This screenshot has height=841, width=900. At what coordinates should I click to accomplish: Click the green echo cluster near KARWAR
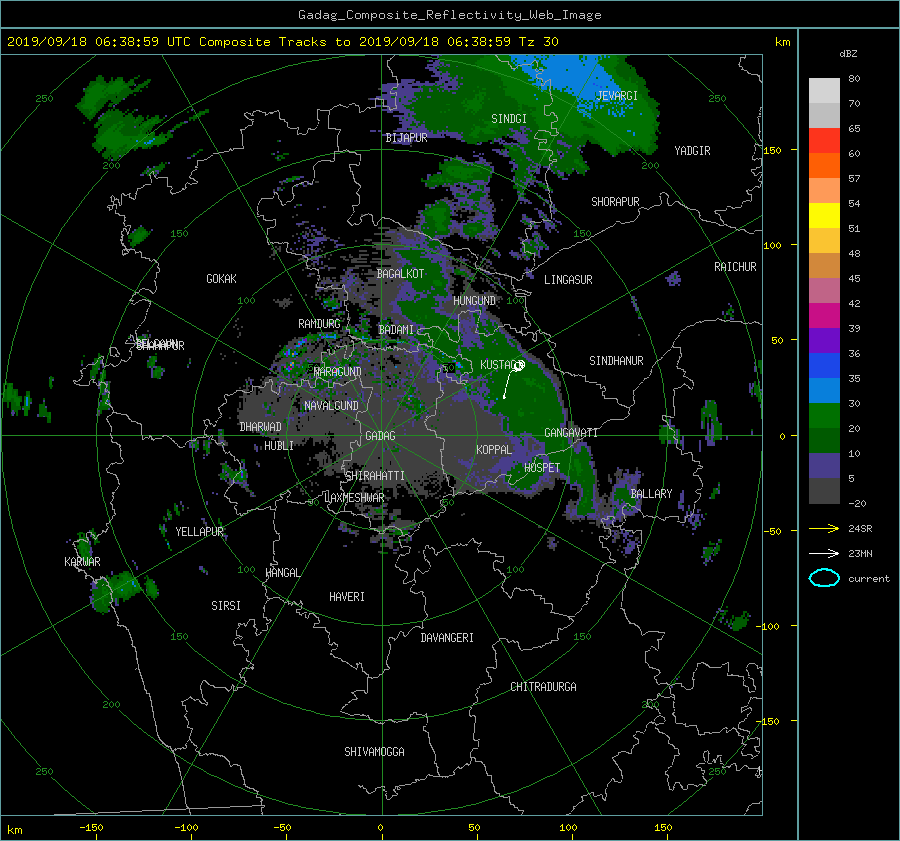pos(118,590)
